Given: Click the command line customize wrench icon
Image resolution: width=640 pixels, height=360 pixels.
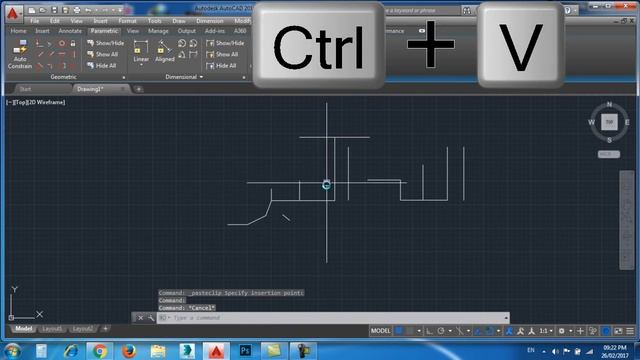Looking at the screenshot, I should (x=151, y=318).
